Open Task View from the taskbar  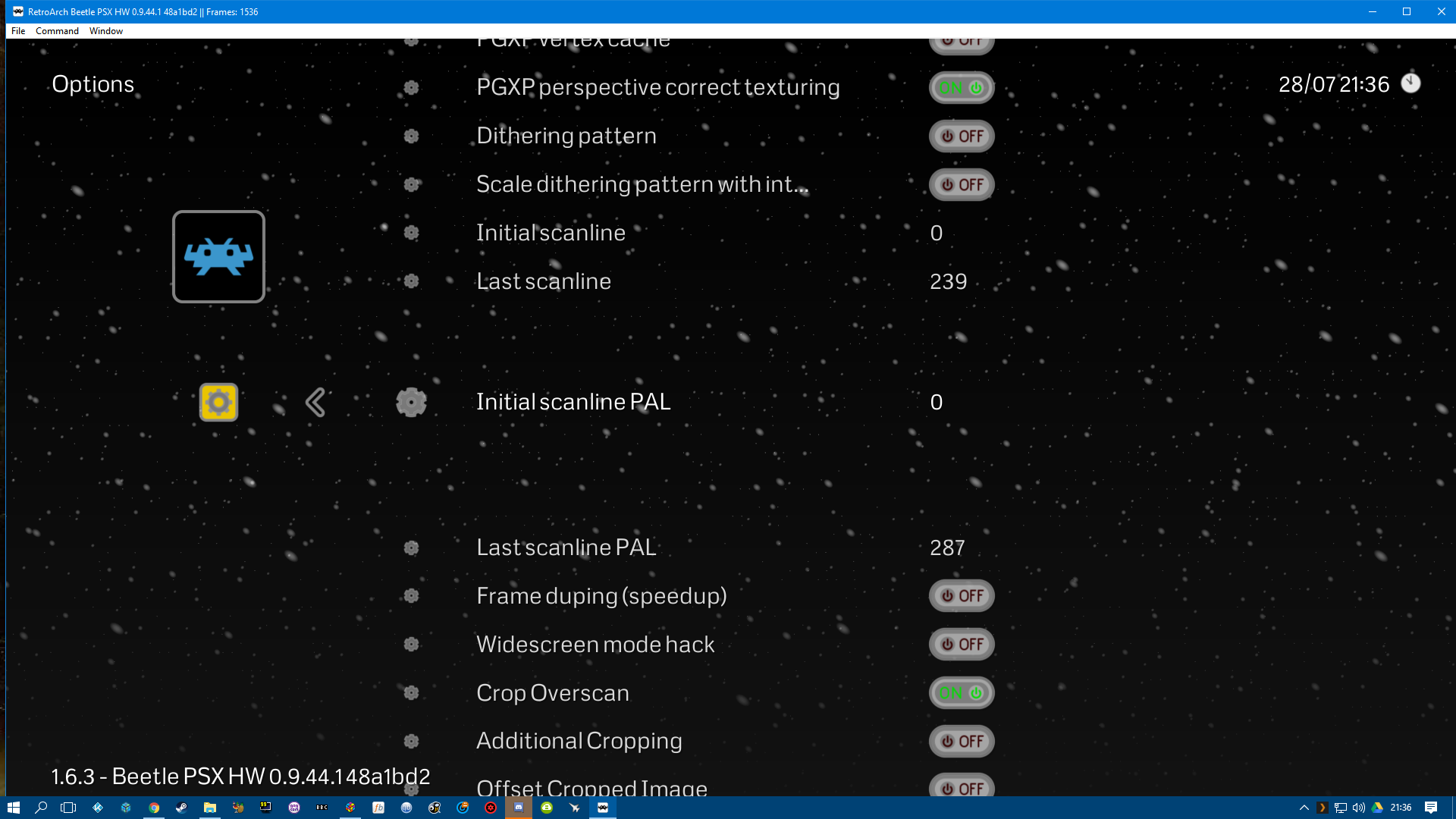[68, 808]
